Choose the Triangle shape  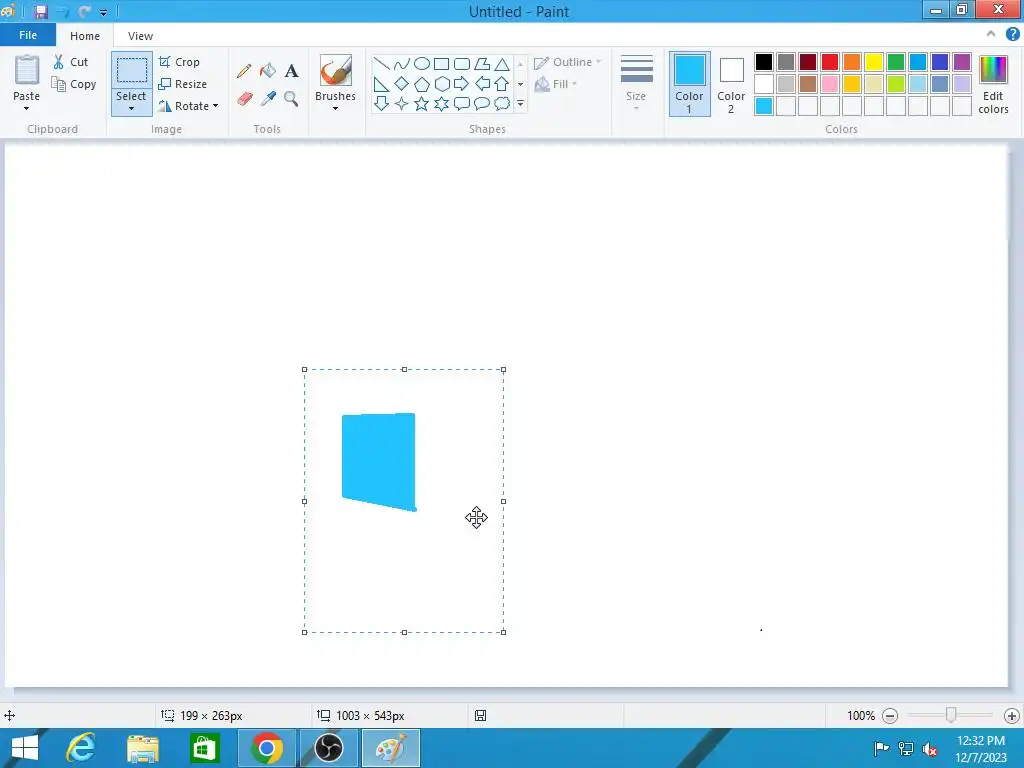[502, 64]
